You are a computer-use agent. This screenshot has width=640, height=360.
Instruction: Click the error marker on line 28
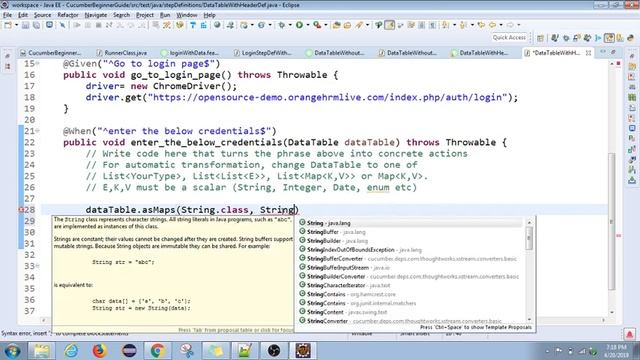21,209
